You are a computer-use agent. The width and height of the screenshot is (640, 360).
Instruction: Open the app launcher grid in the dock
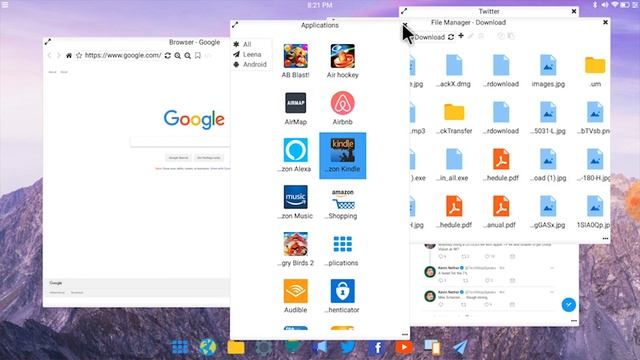180,347
